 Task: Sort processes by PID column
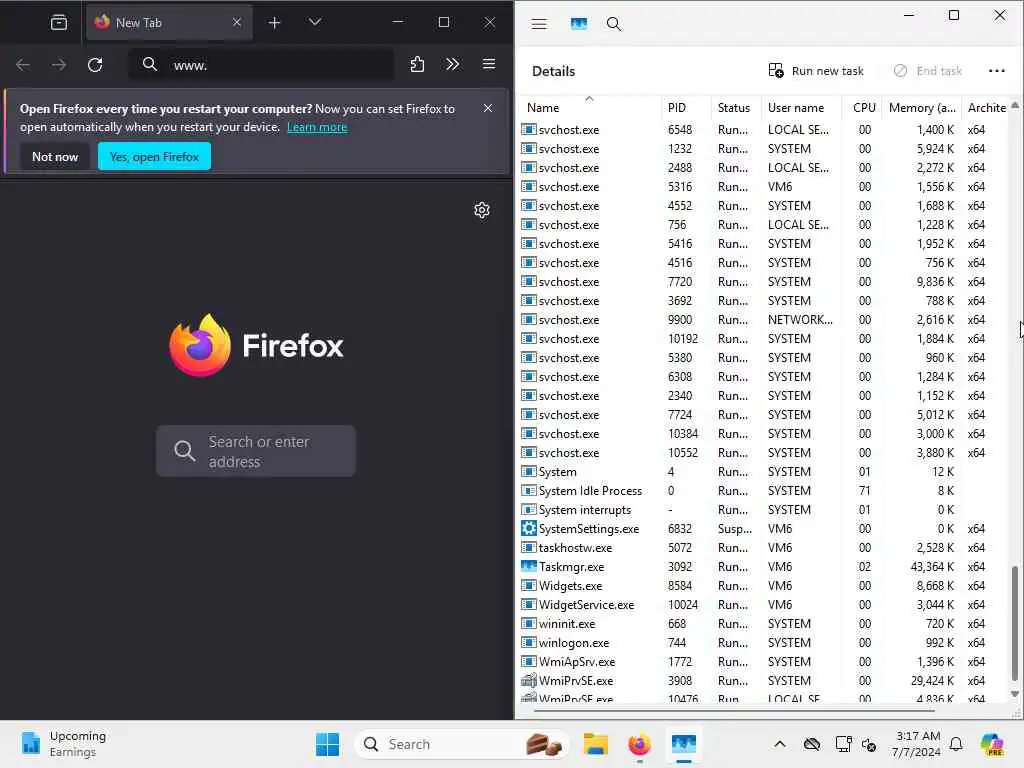[686, 108]
